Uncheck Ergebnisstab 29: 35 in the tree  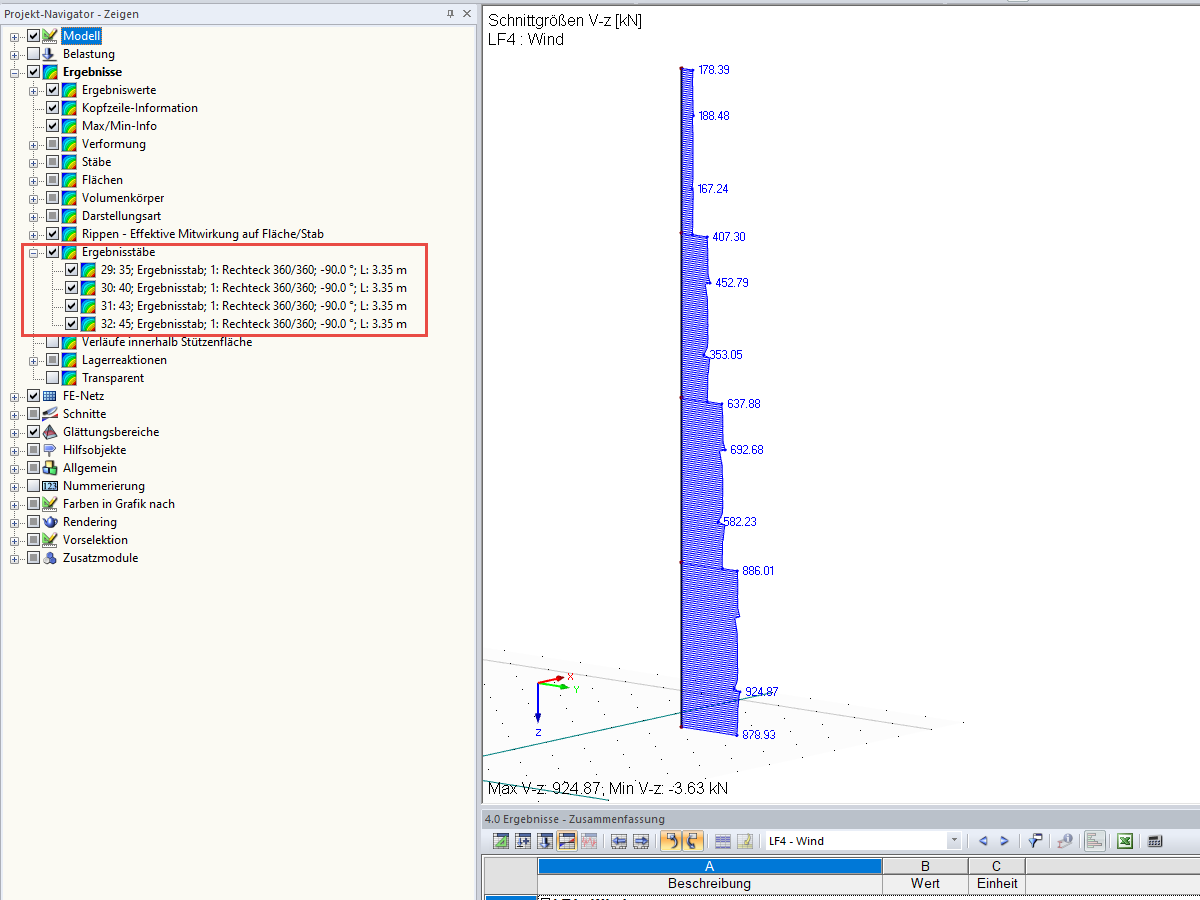click(x=69, y=269)
